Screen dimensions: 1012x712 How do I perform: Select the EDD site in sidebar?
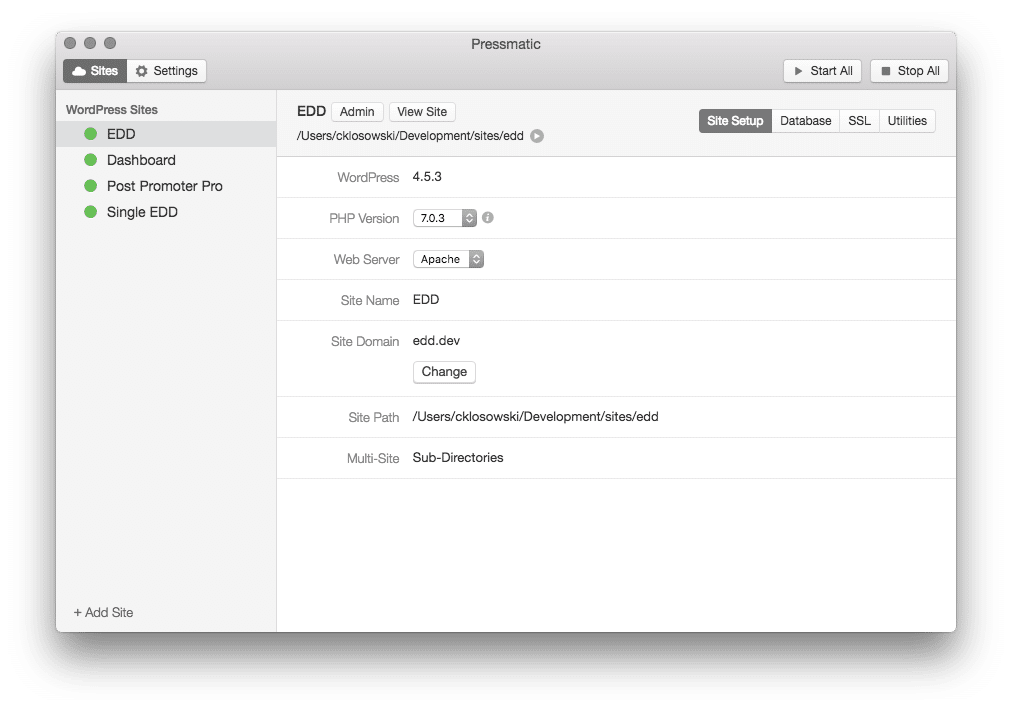[166, 134]
